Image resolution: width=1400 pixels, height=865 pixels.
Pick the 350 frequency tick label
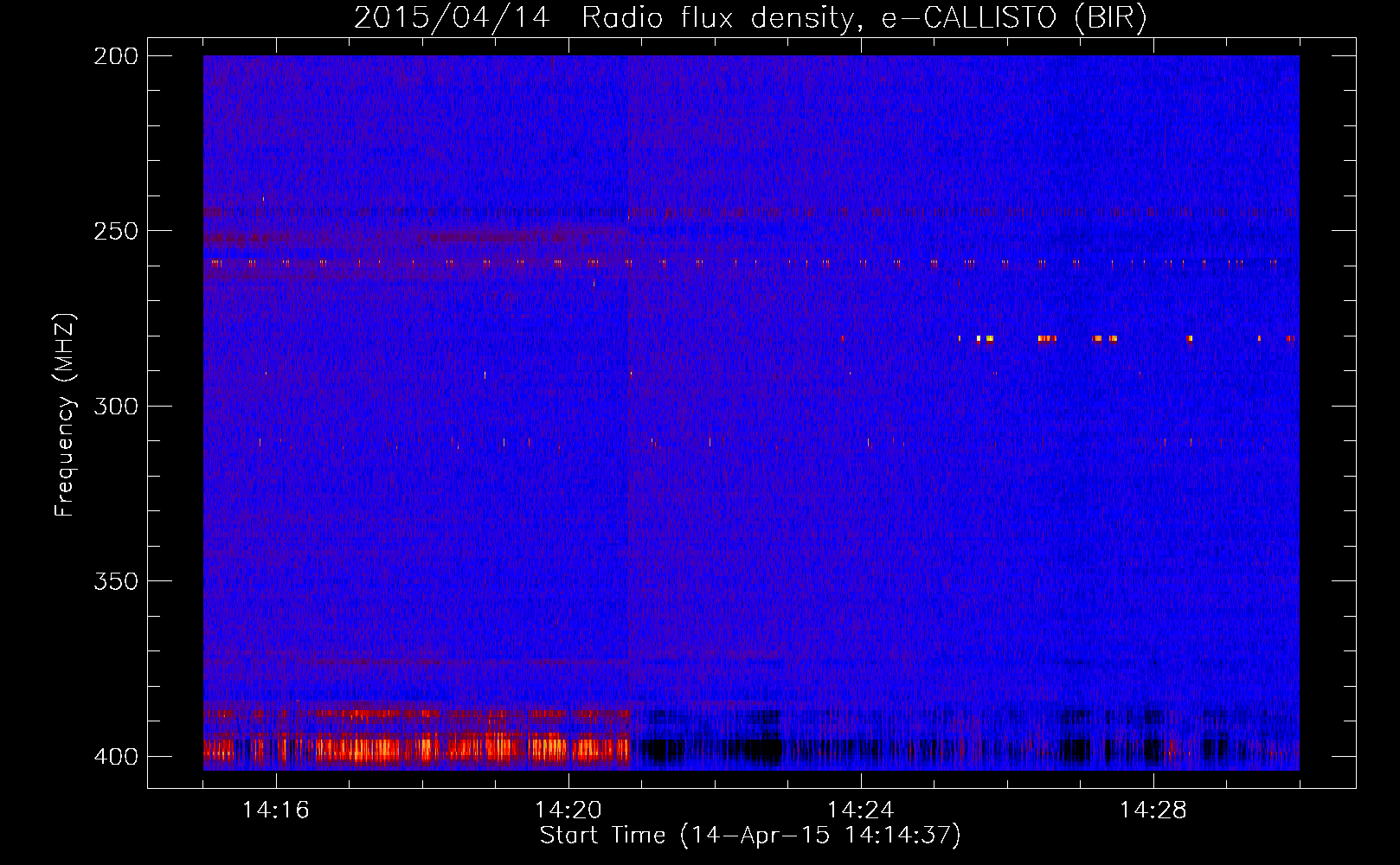(116, 581)
